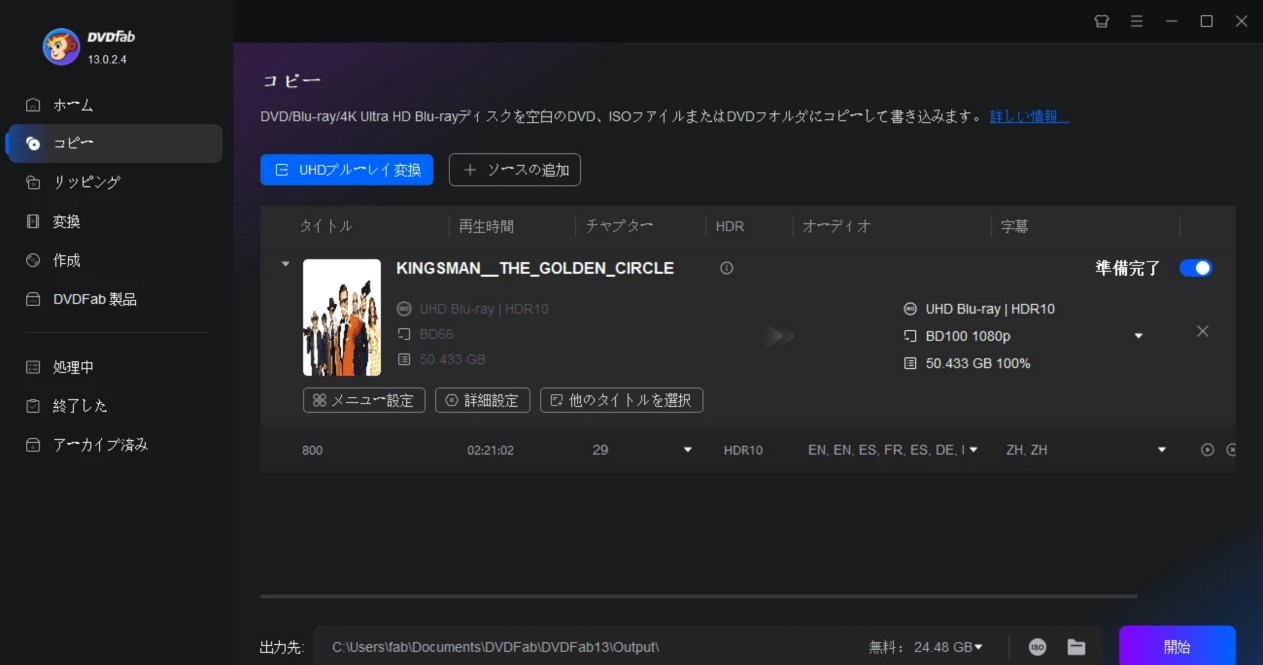Click ソースの追加 to add source

coord(515,170)
